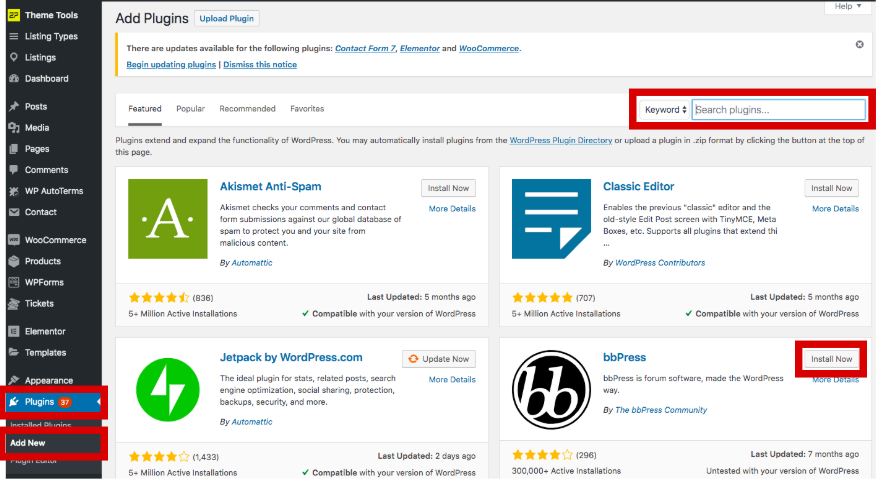The height and width of the screenshot is (490, 885).
Task: Open the Akismet Anti-Spam title link
Action: (x=270, y=186)
